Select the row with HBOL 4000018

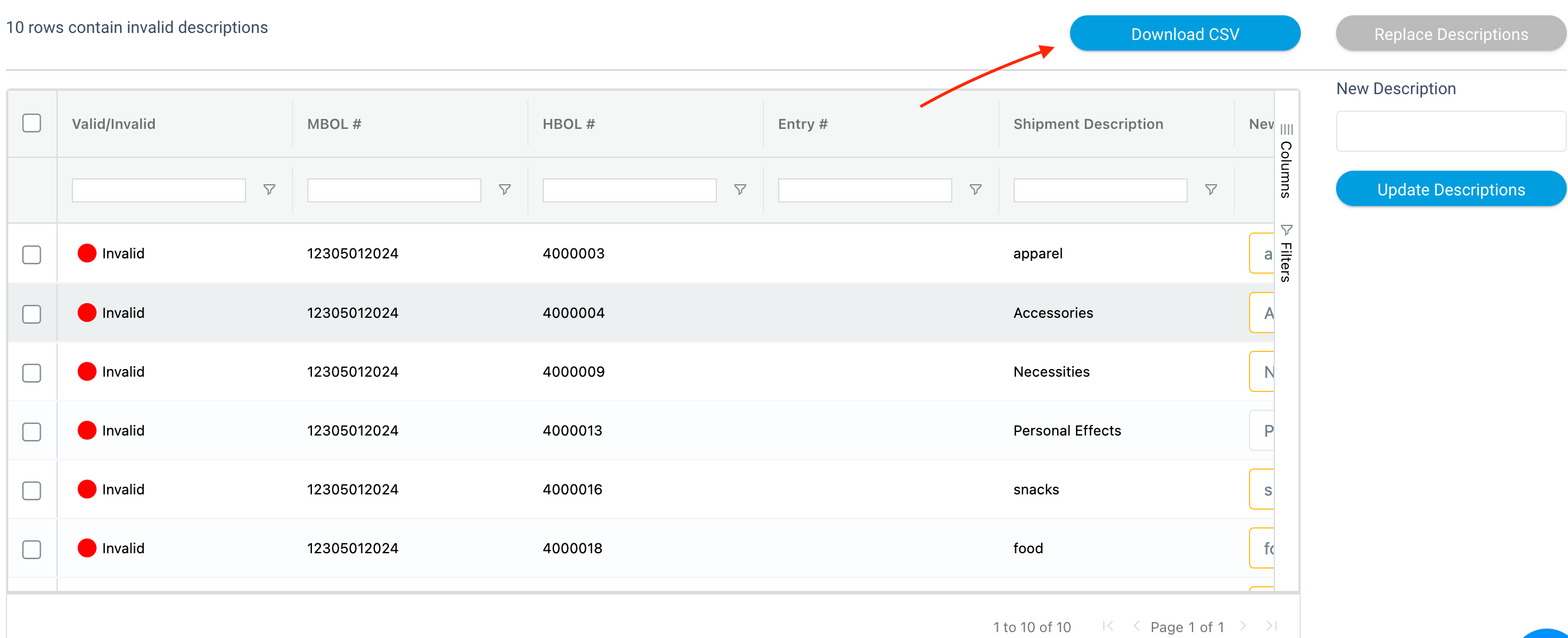click(32, 550)
